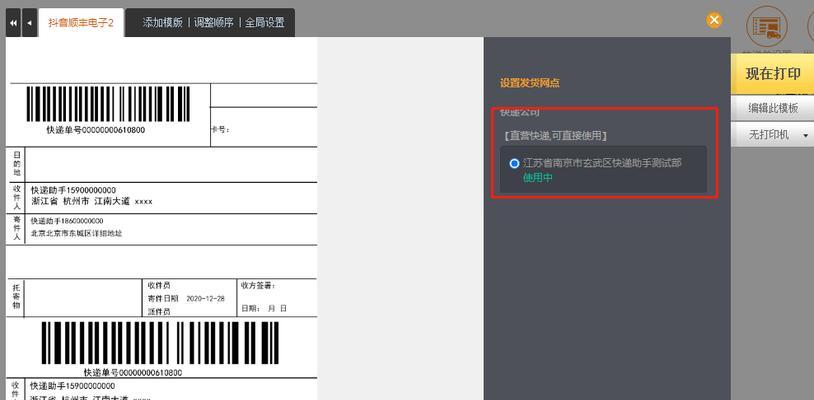Click 编辑此模板 button
This screenshot has width=814, height=400.
click(x=772, y=108)
